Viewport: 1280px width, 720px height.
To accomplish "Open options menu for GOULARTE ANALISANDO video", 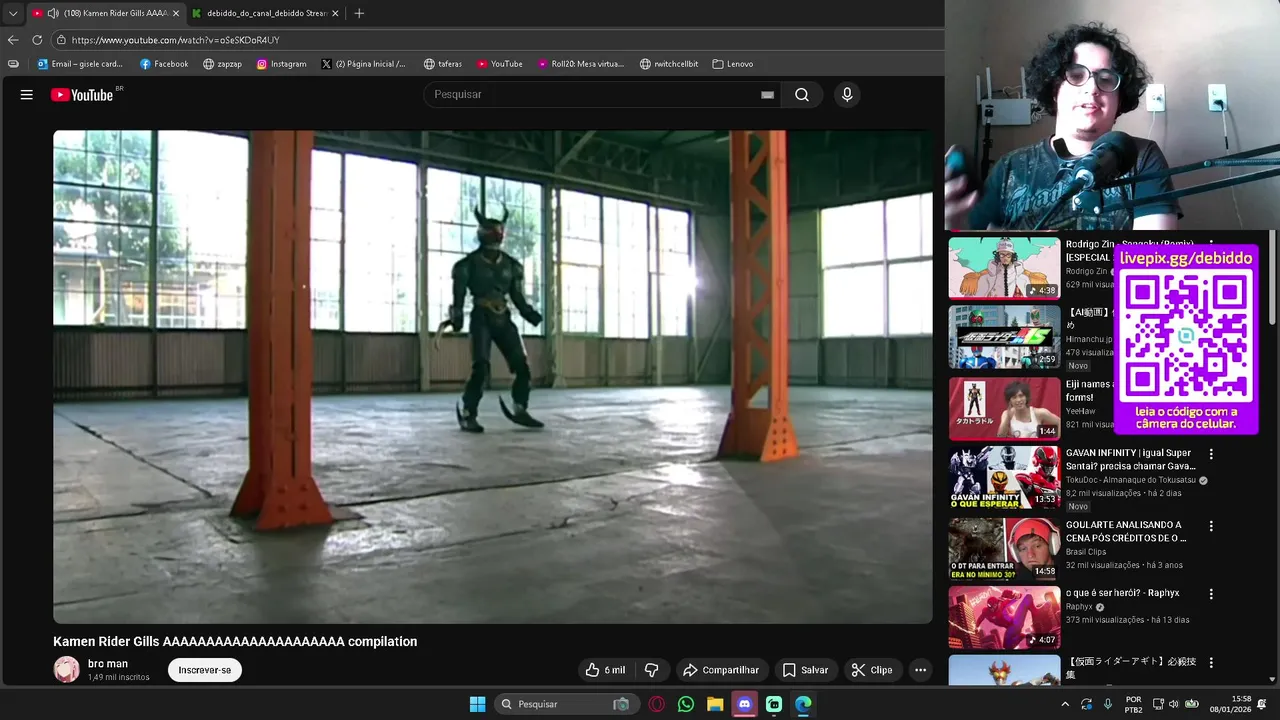I will coord(1211,526).
